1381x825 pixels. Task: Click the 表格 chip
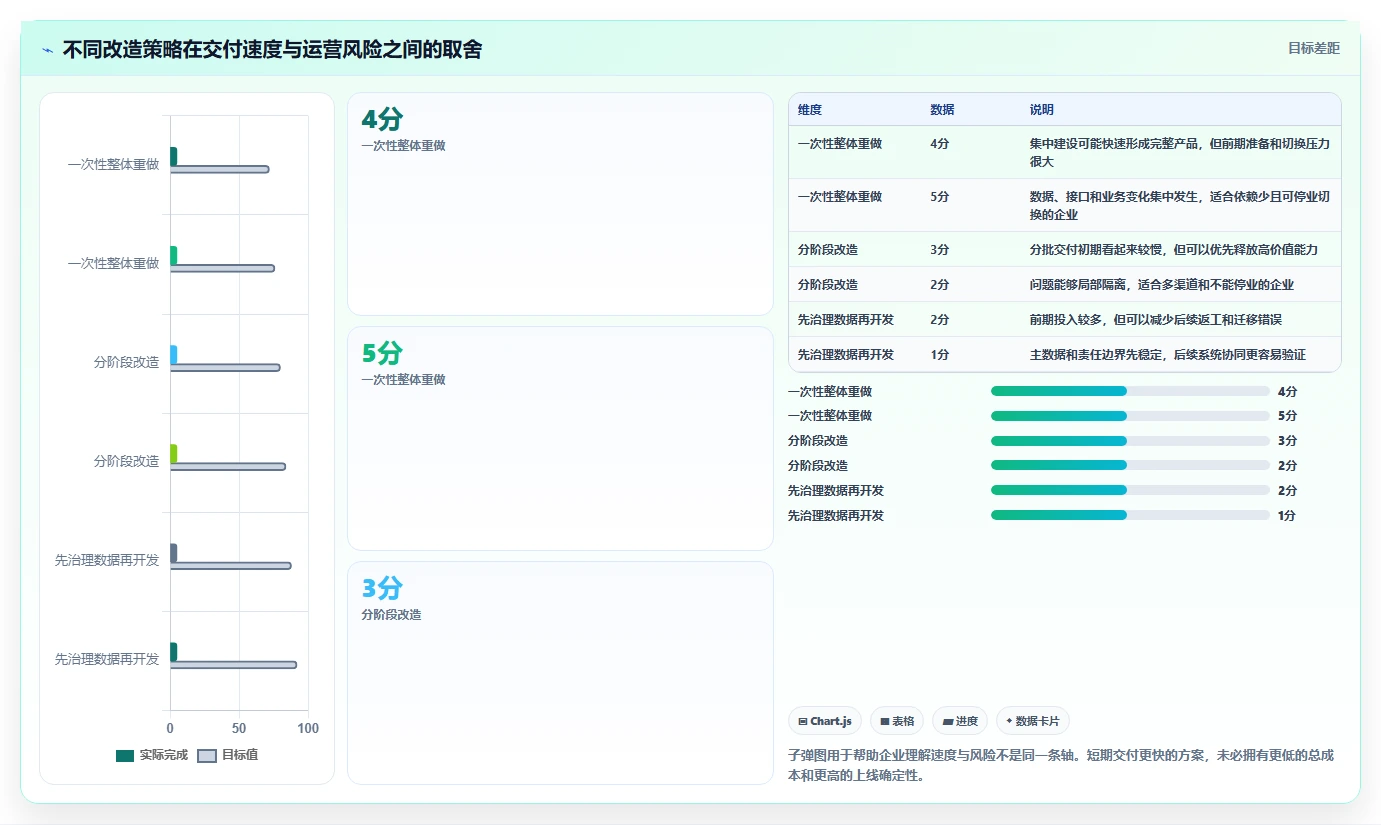coord(897,721)
